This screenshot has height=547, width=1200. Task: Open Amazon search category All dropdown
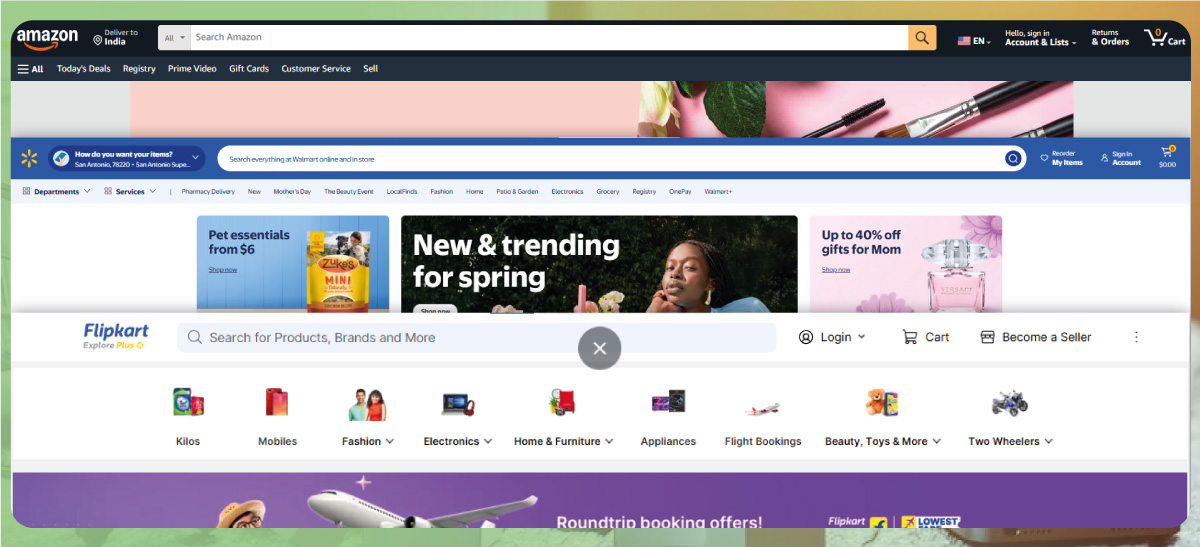(175, 38)
